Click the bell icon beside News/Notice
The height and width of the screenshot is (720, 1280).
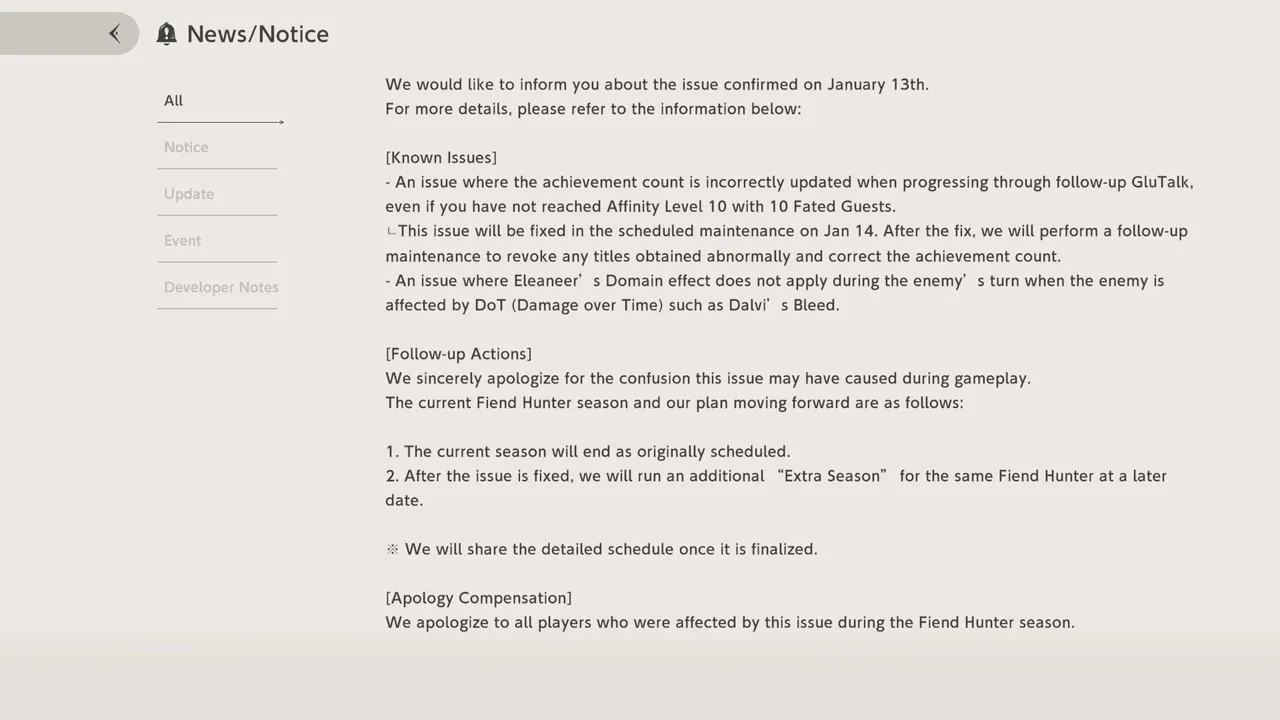click(166, 34)
